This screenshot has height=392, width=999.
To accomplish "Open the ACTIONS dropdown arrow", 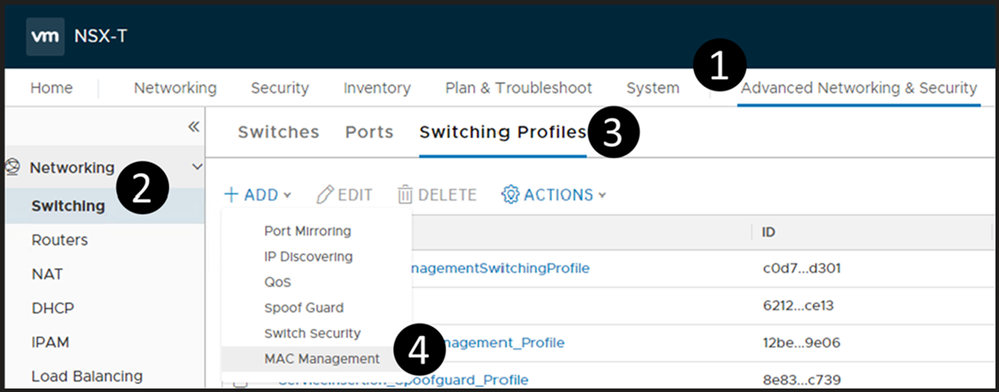I will [x=603, y=195].
